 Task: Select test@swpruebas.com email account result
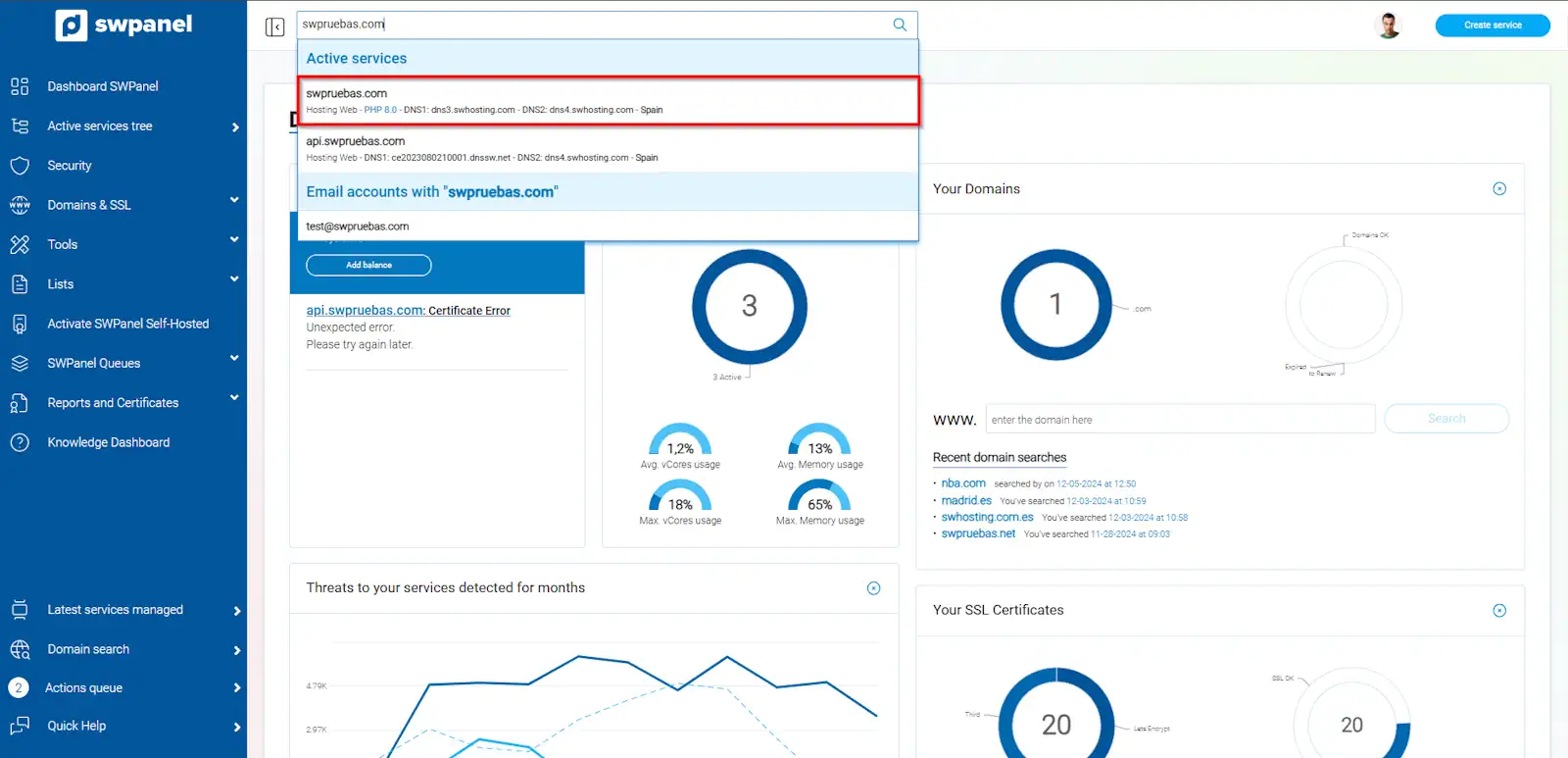[608, 227]
